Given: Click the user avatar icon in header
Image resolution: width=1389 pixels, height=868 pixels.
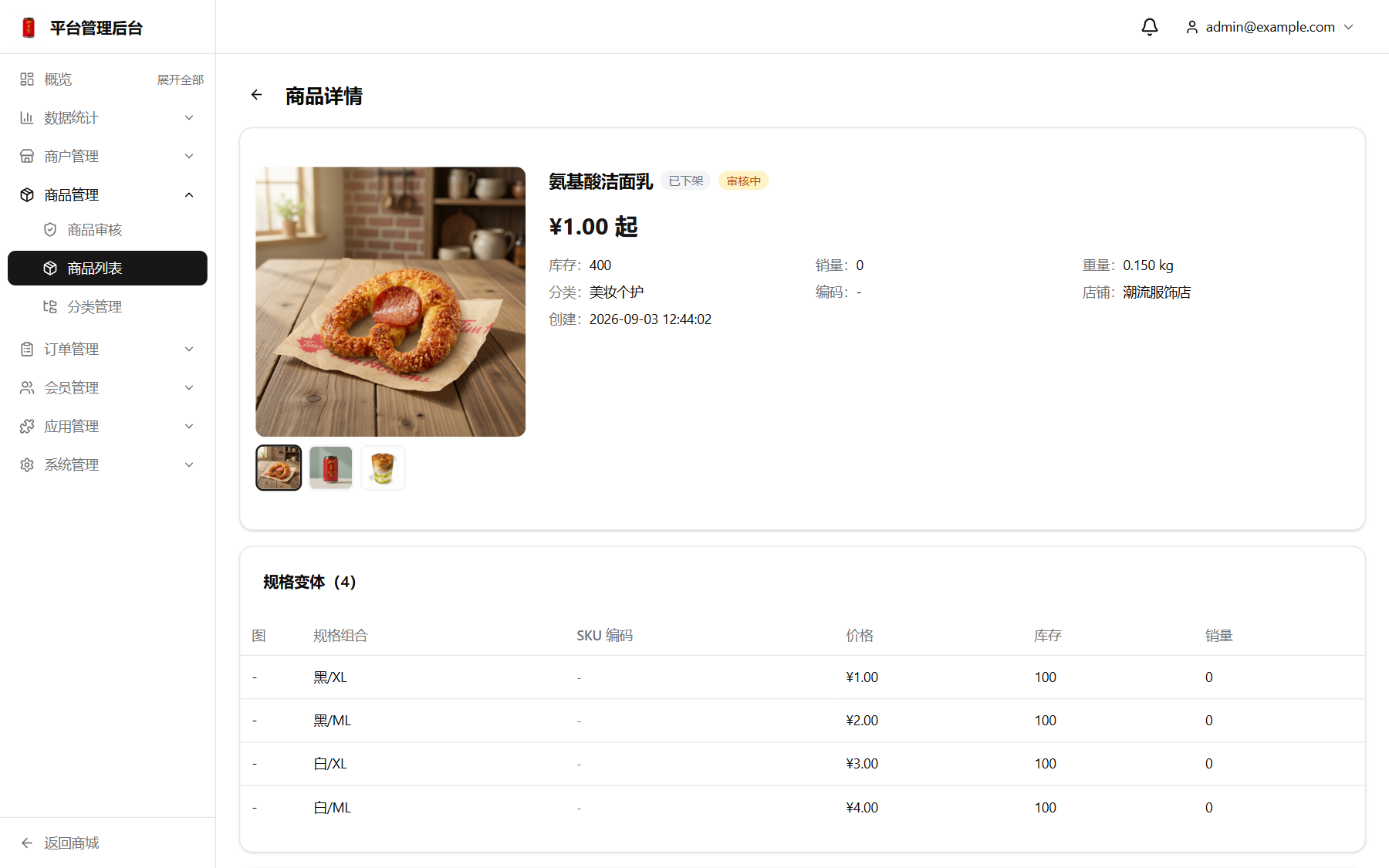Looking at the screenshot, I should click(x=1192, y=27).
